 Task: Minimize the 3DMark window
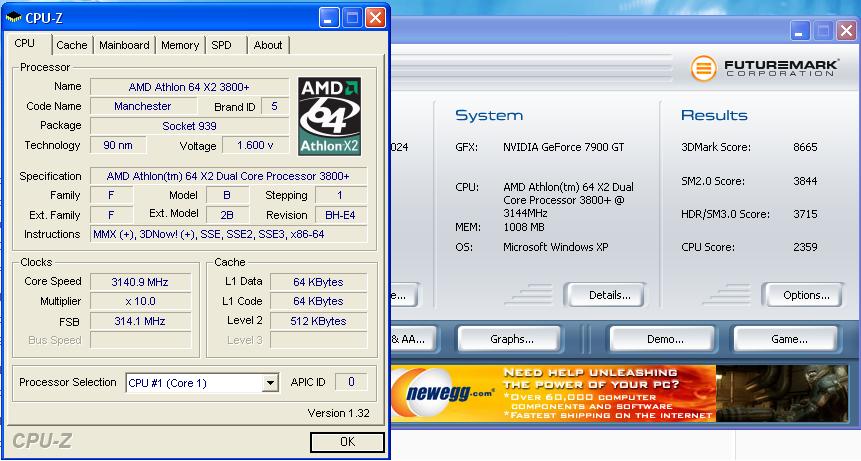coord(800,31)
